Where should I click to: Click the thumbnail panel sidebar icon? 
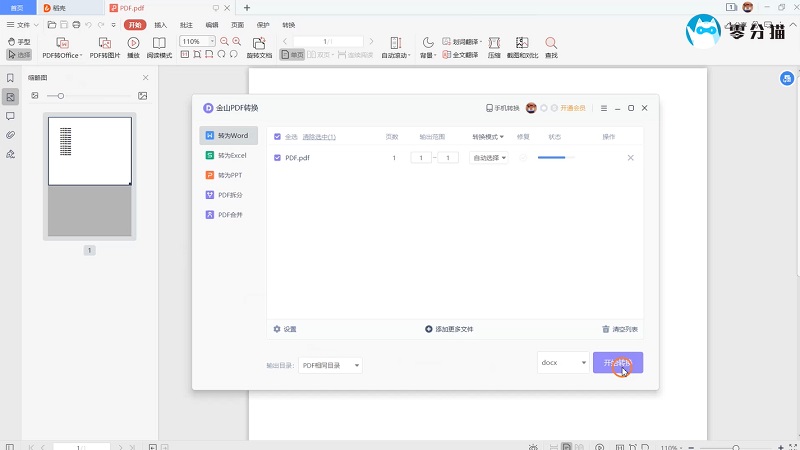10,97
